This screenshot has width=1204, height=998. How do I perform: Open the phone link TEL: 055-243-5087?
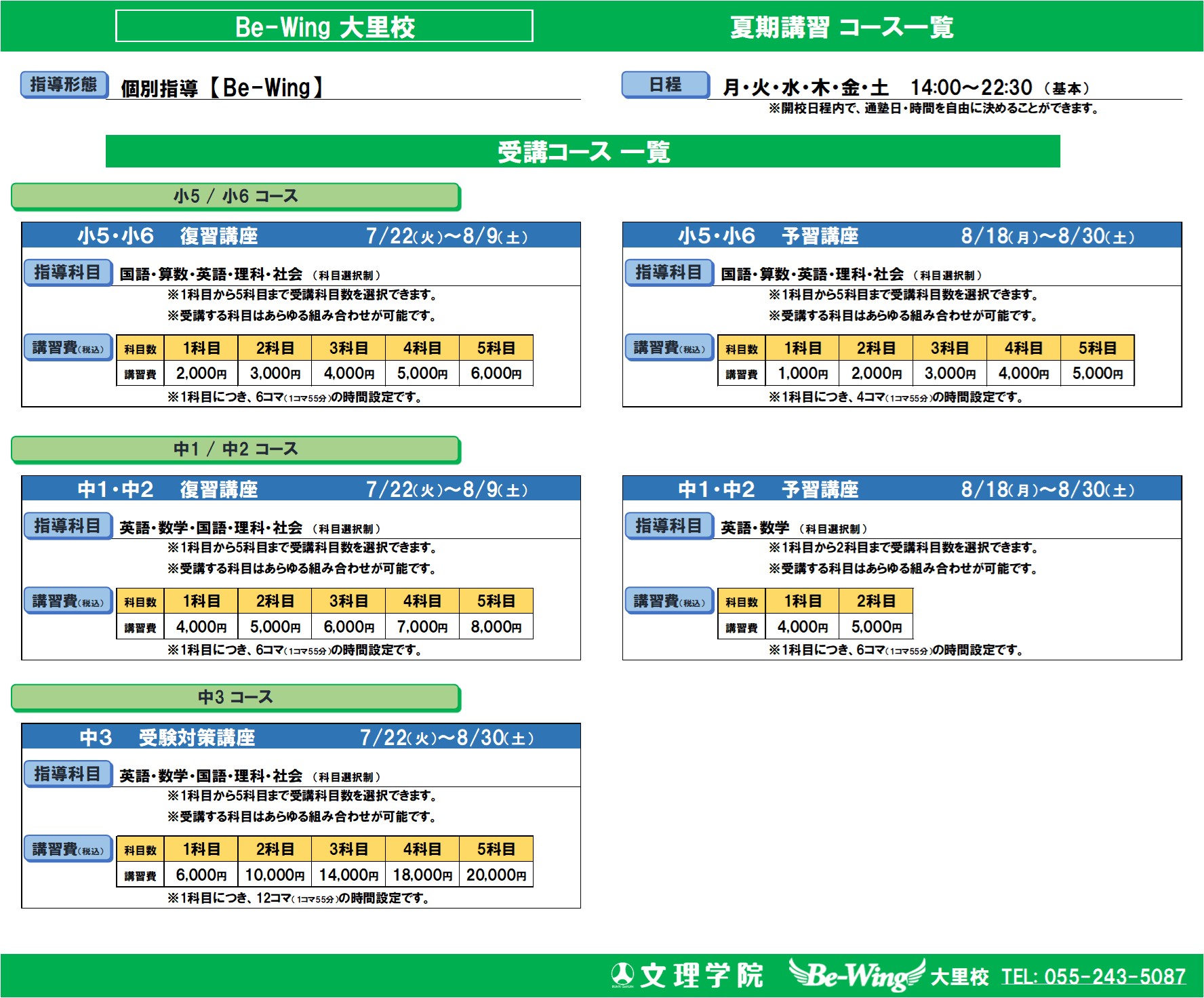[x=1093, y=976]
